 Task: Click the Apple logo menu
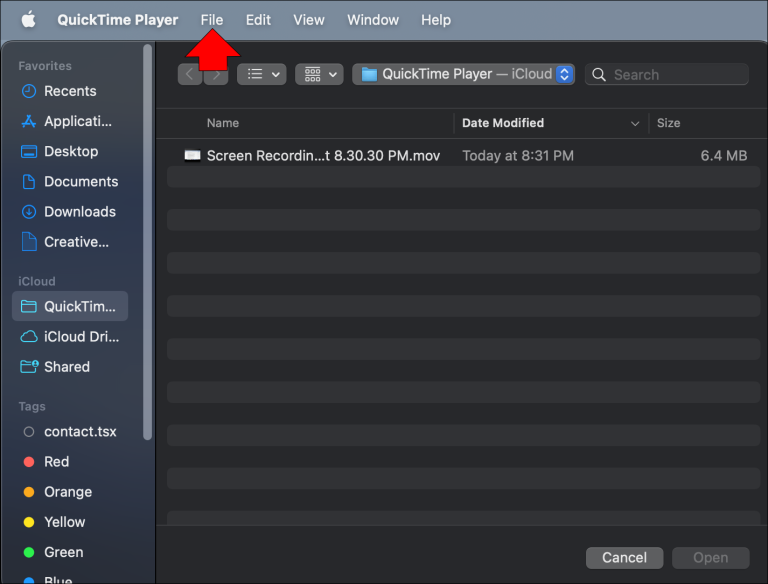pos(28,20)
